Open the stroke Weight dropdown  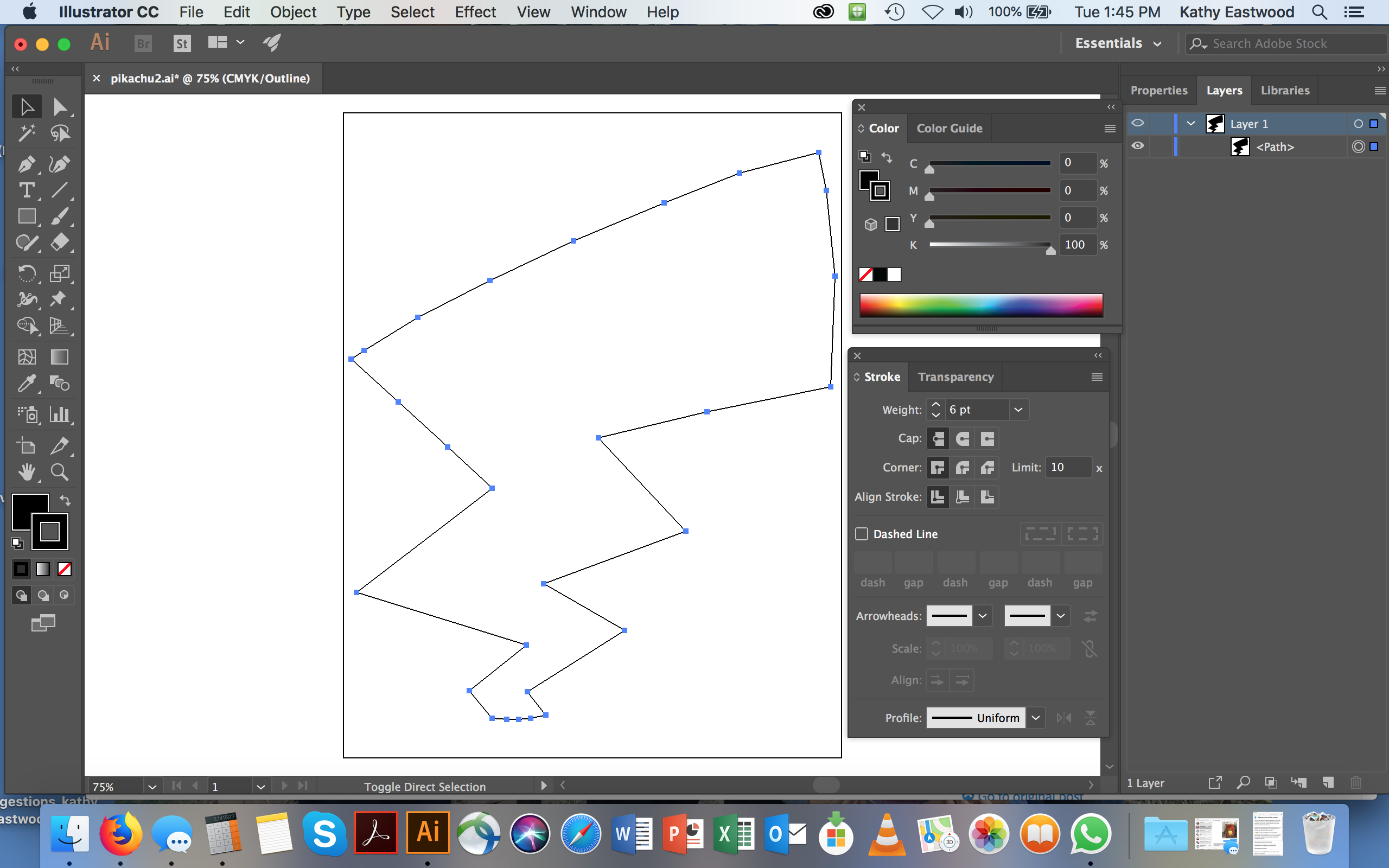(1018, 410)
